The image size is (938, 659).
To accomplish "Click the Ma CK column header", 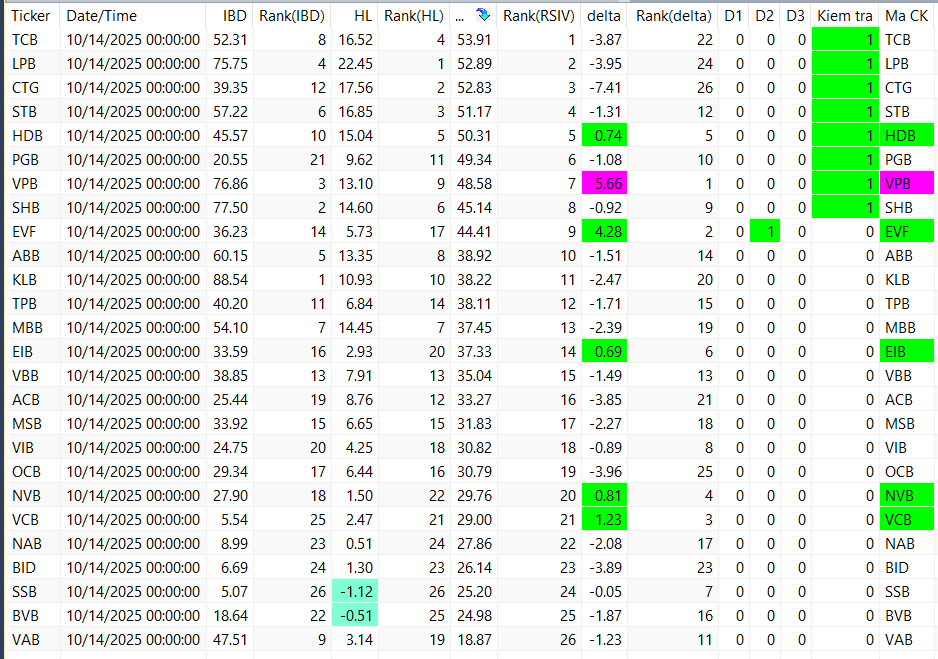I will pos(906,16).
